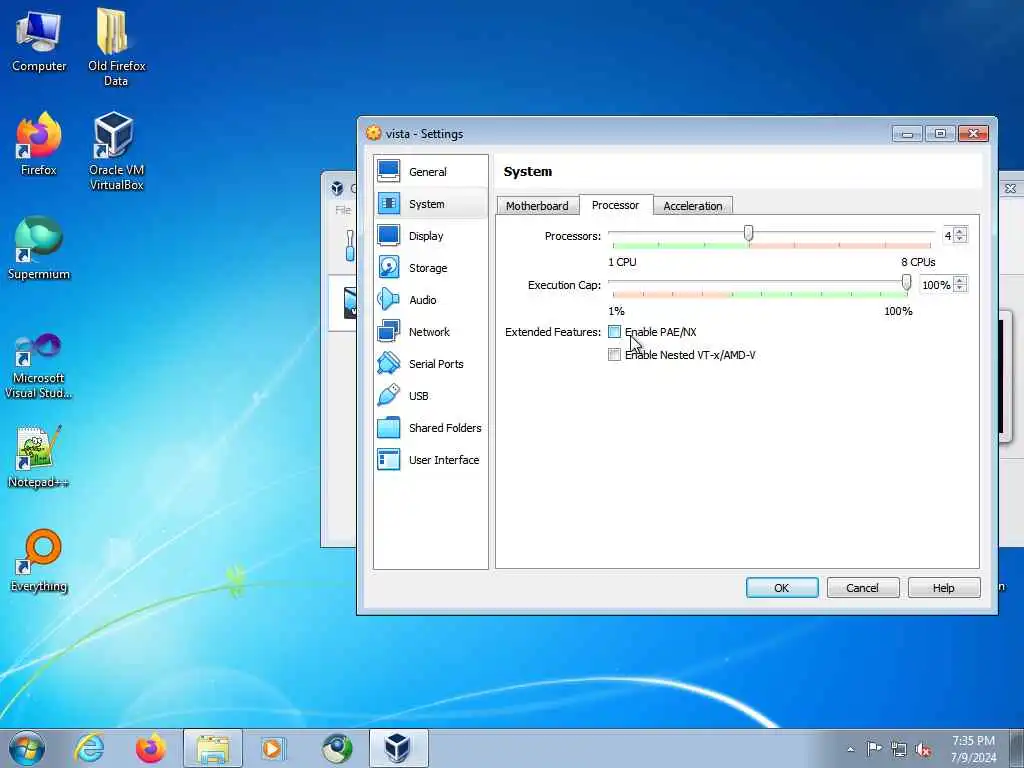The height and width of the screenshot is (768, 1024).
Task: Switch to the Motherboard tab
Action: pyautogui.click(x=537, y=206)
